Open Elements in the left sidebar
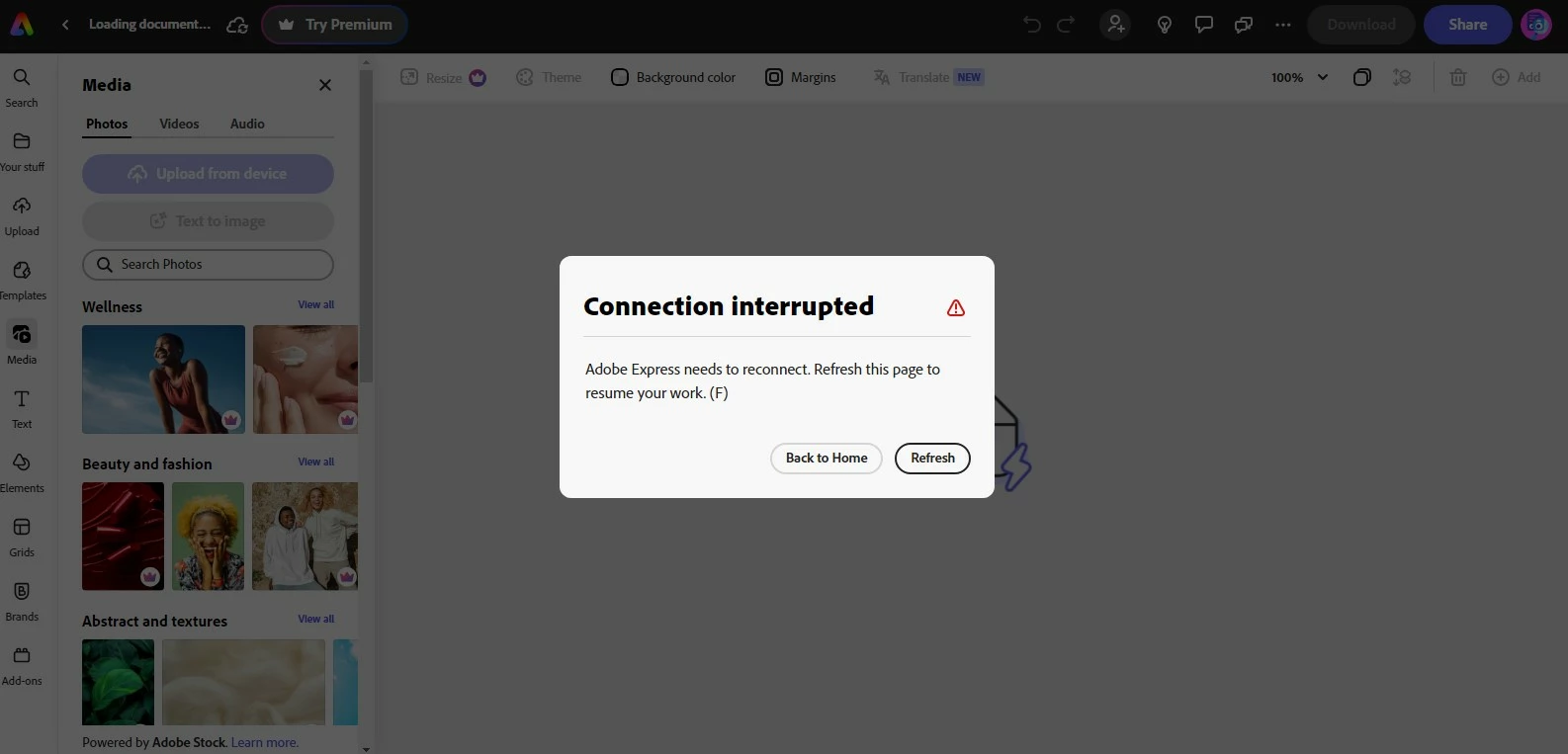The image size is (1568, 754). 22,472
